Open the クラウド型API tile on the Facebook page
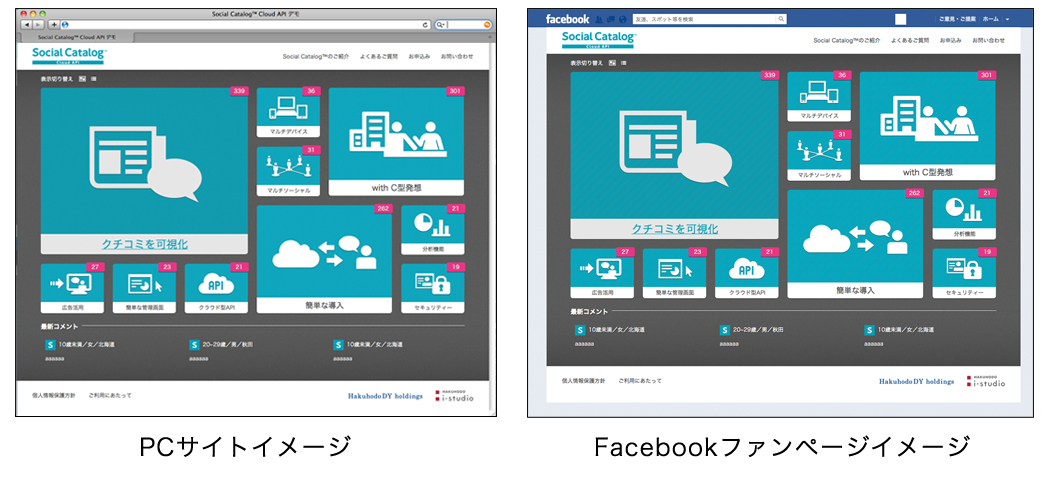 coord(747,274)
